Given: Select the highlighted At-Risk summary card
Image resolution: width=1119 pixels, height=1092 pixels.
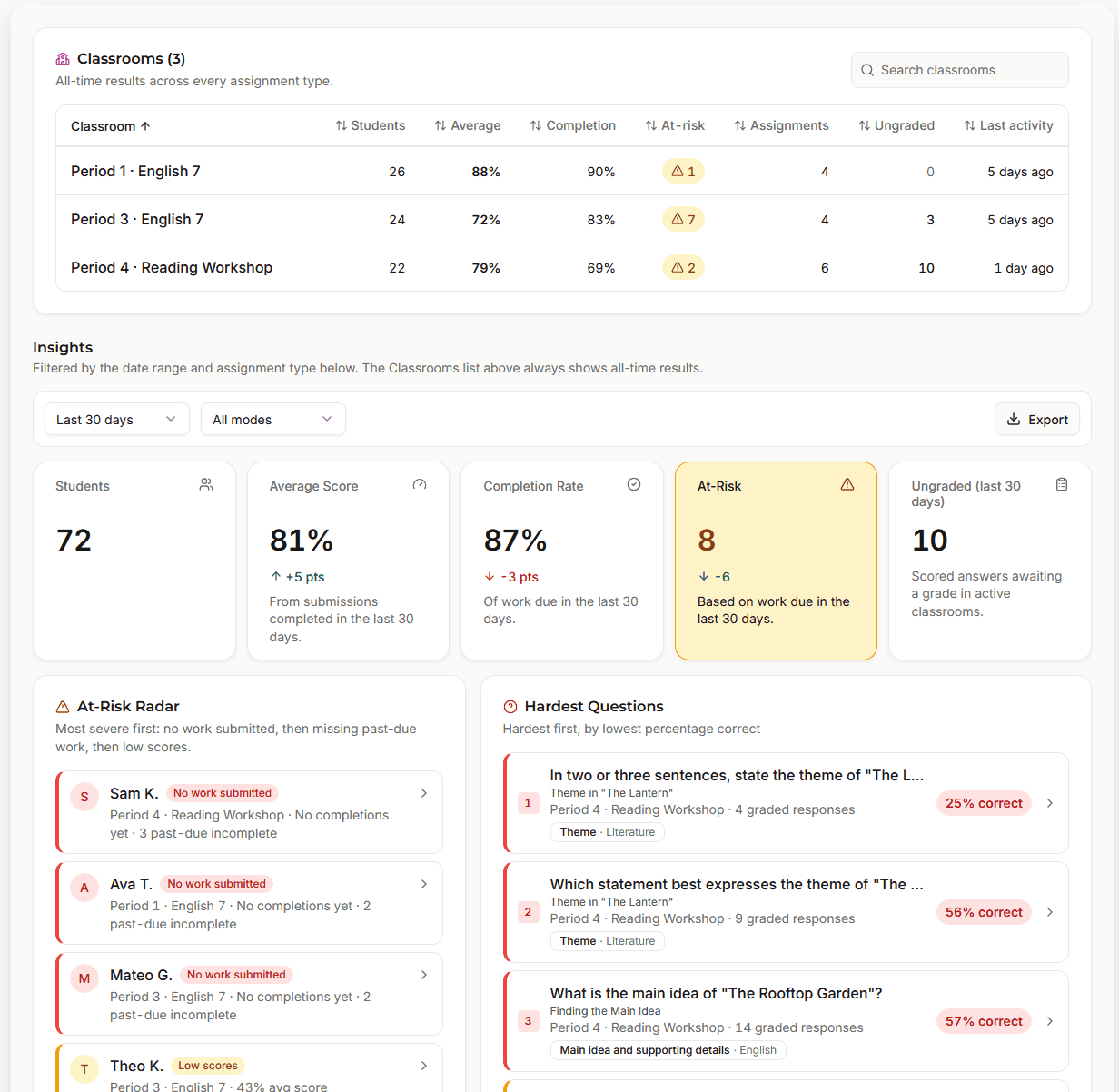Looking at the screenshot, I should [x=776, y=561].
